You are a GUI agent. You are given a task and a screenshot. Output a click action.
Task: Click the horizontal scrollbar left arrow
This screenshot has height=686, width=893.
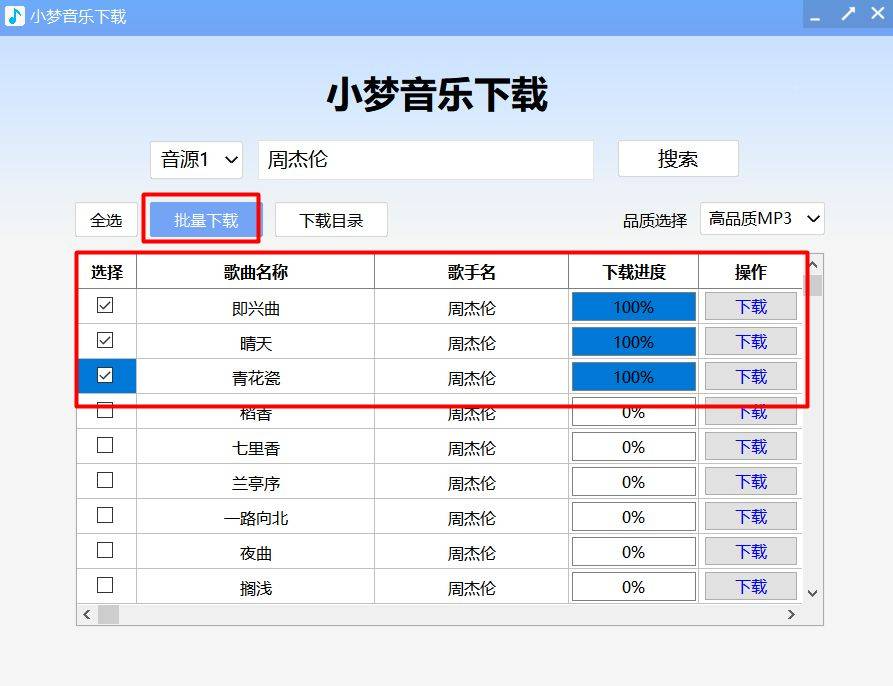[87, 614]
